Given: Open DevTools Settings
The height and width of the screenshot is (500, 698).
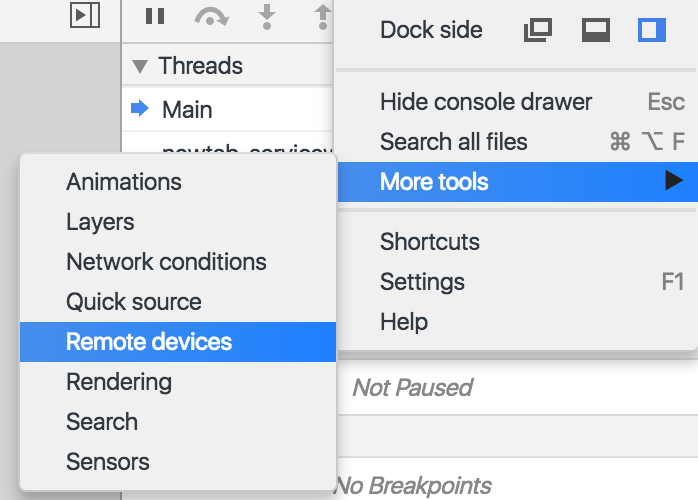Looking at the screenshot, I should (422, 282).
